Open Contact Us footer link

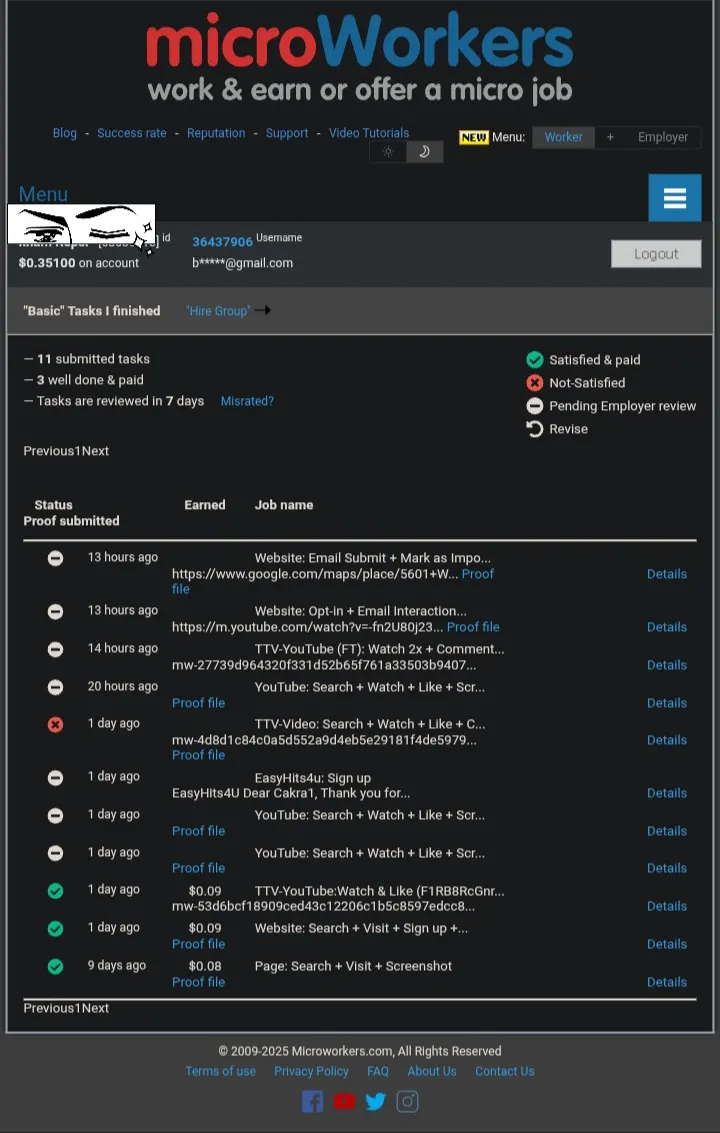tap(505, 1071)
